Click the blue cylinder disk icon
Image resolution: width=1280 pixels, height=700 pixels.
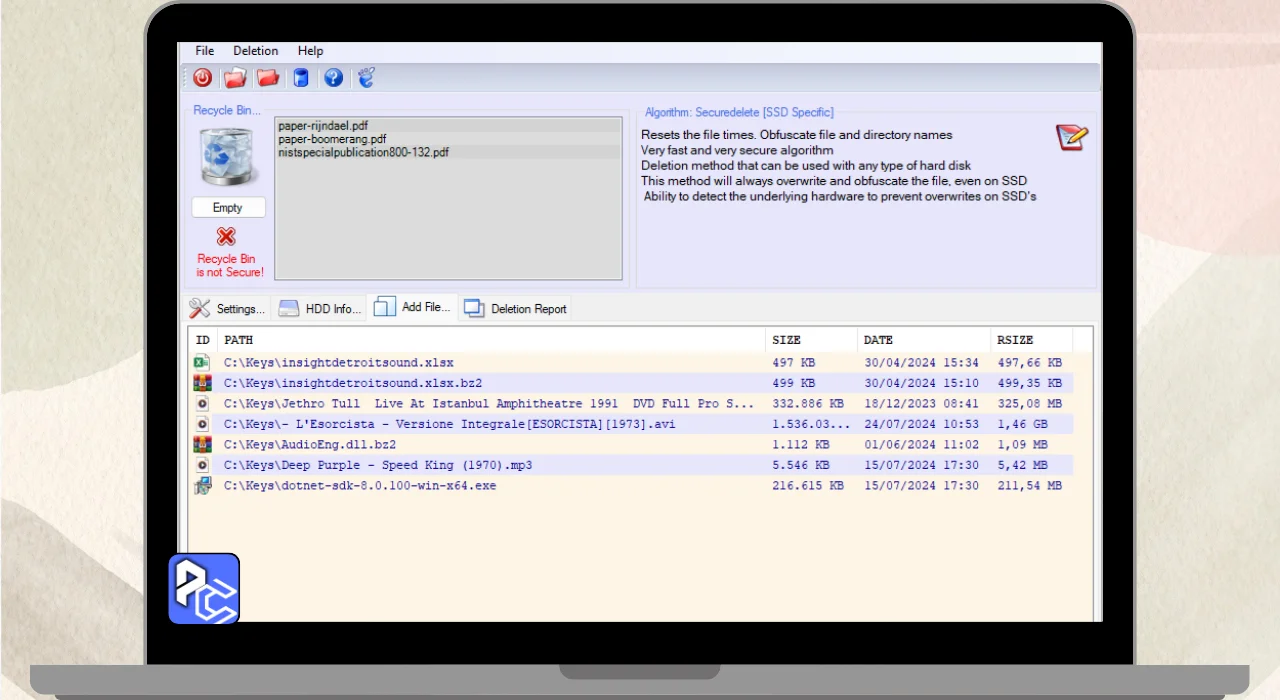tap(301, 78)
